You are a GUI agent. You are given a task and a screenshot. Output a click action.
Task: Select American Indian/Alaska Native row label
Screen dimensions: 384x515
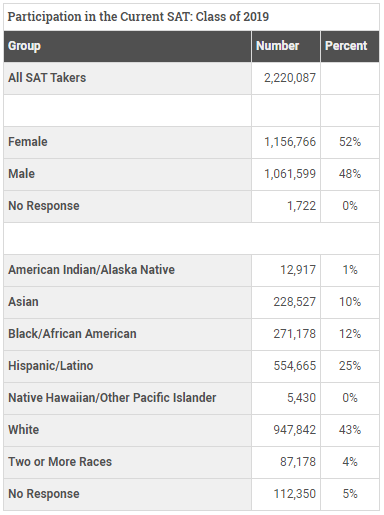91,270
